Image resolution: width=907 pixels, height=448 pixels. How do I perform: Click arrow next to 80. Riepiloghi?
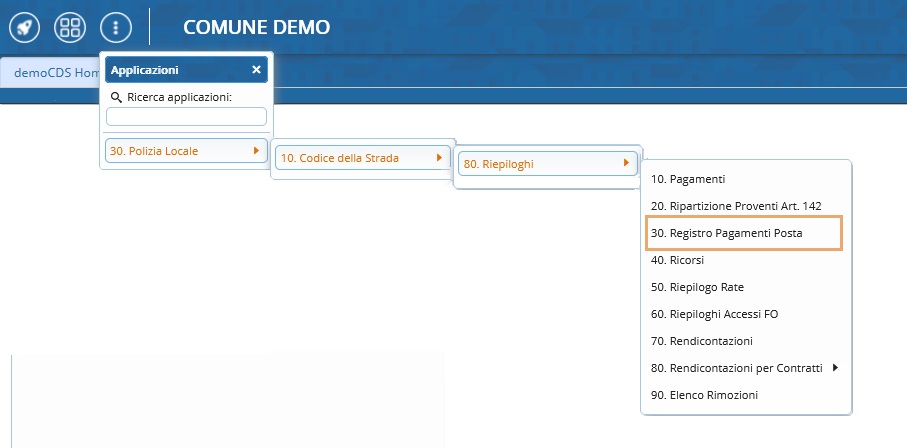click(x=626, y=163)
